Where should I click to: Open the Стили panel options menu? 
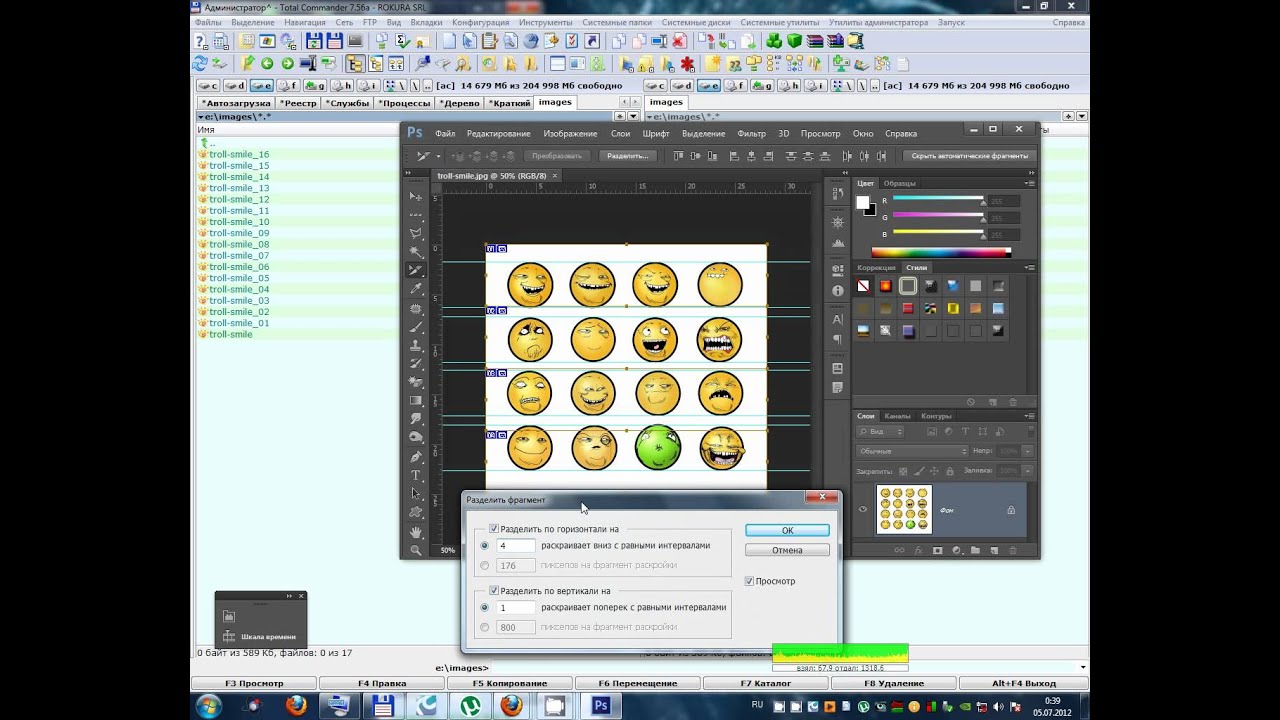(x=1029, y=268)
